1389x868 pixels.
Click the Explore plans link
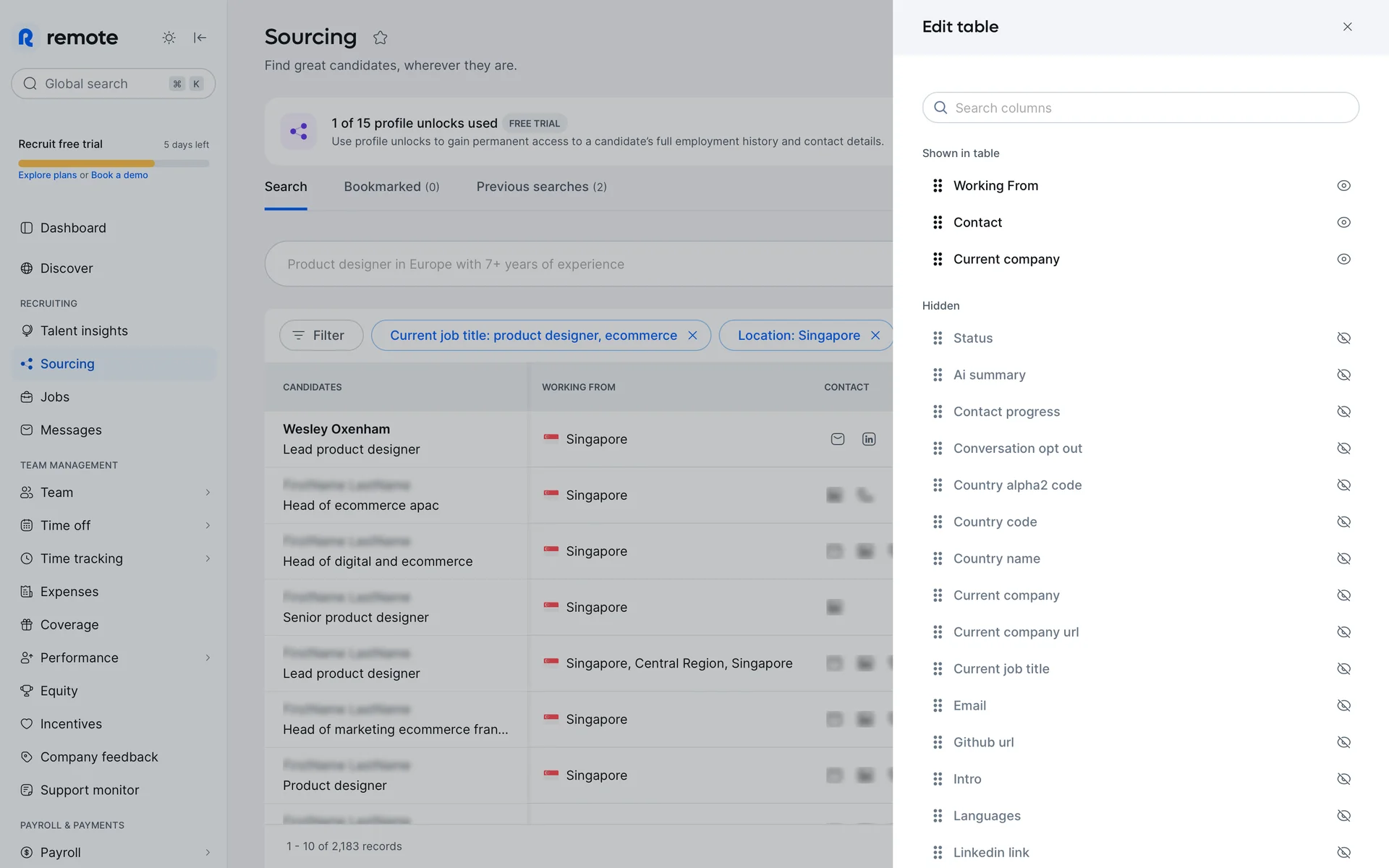point(47,175)
